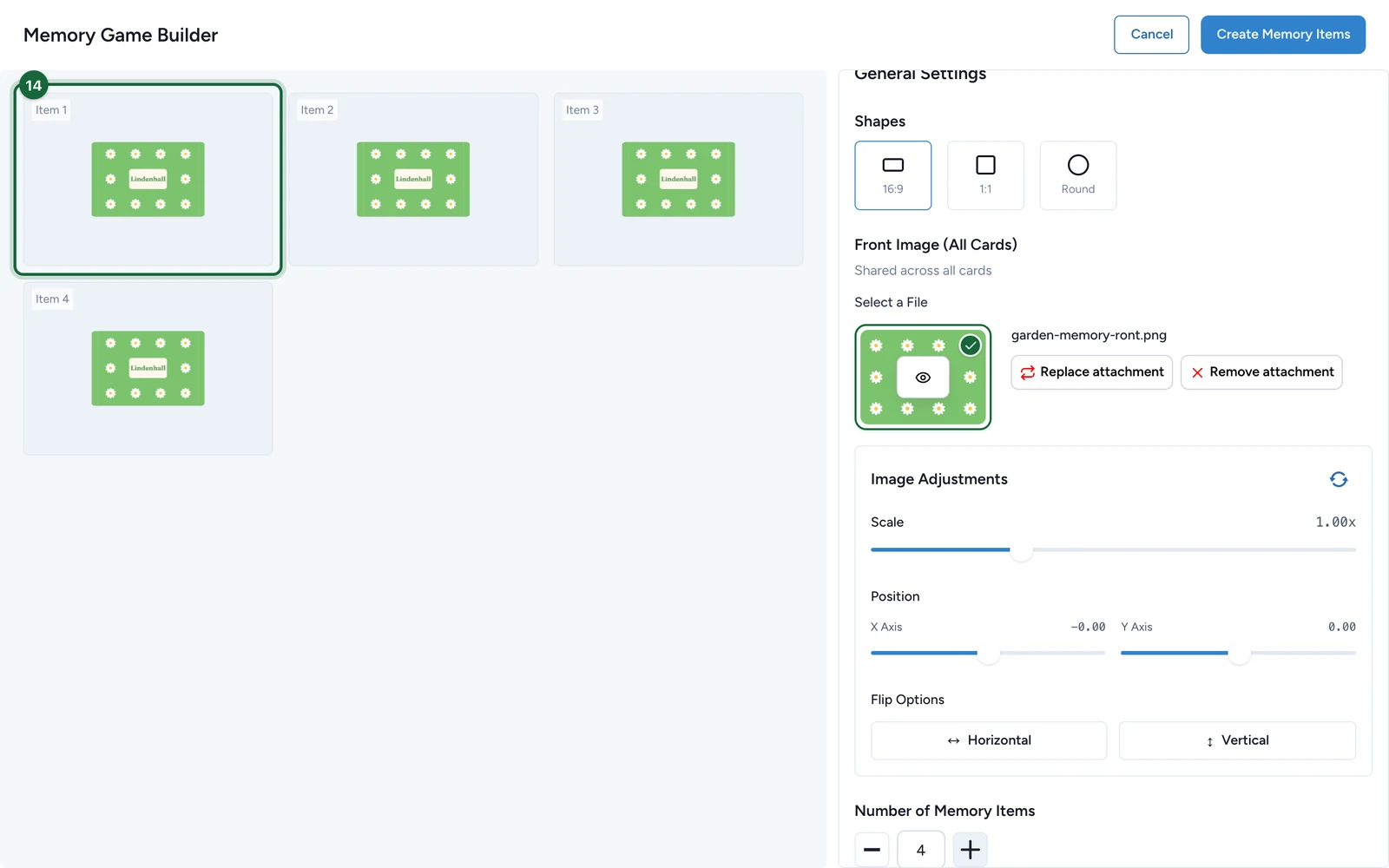Click Replace attachment button
Screen dimensions: 1389x868
(1091, 372)
